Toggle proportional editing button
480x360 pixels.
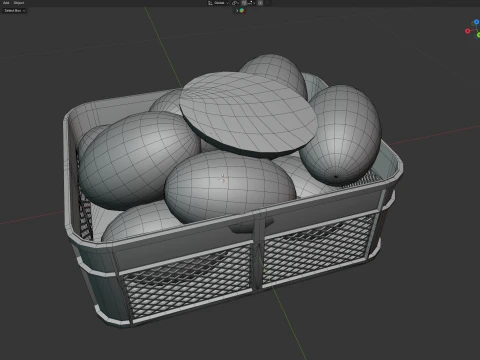[x=260, y=3]
